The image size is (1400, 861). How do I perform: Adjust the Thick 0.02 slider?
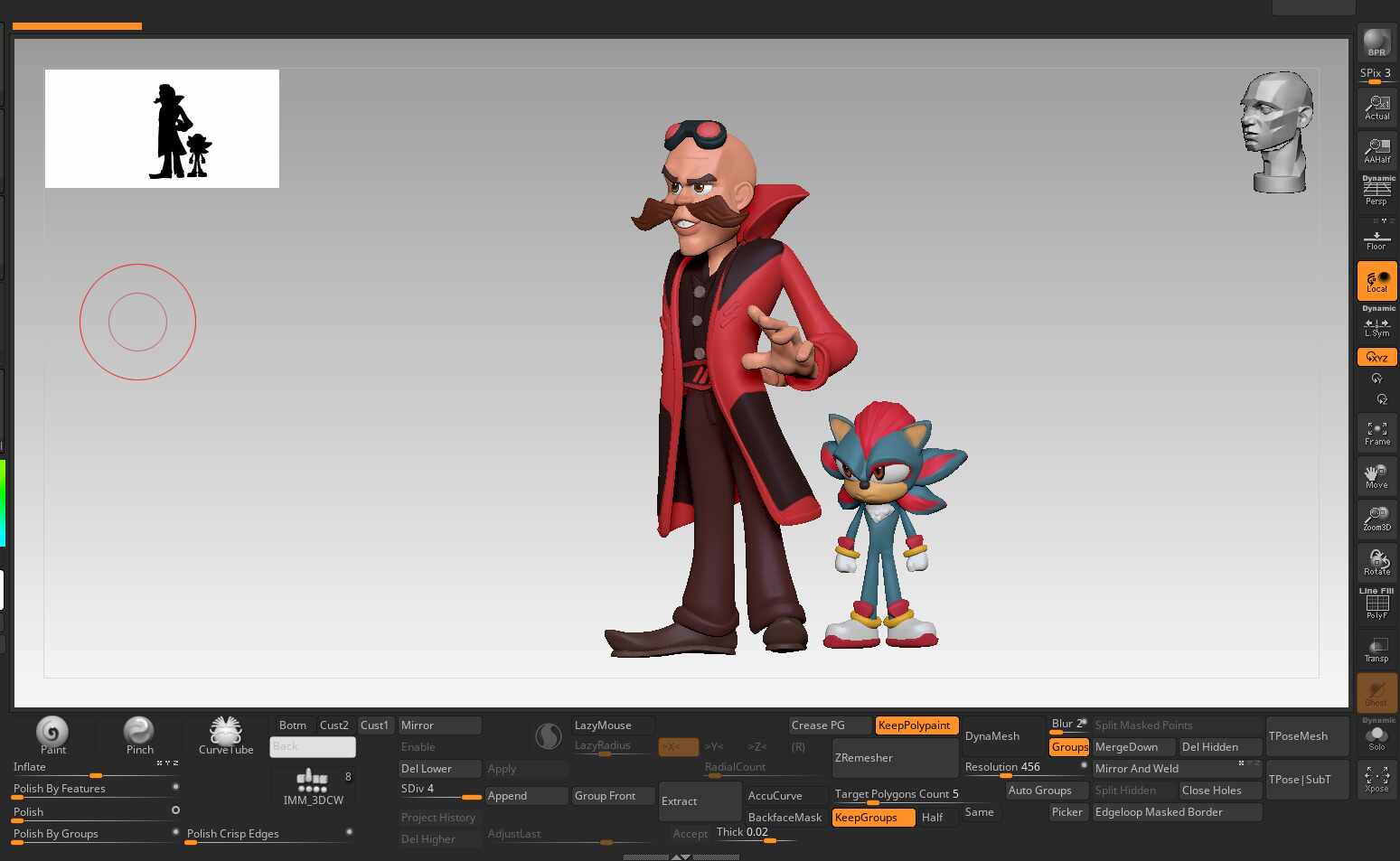pos(756,834)
